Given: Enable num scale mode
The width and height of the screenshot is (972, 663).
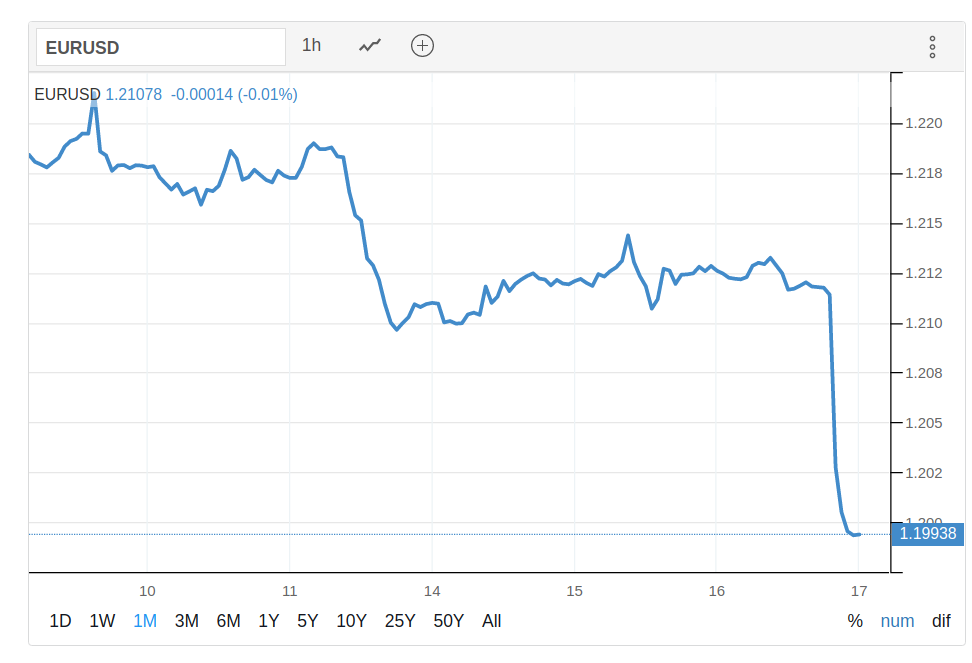Looking at the screenshot, I should pyautogui.click(x=897, y=621).
